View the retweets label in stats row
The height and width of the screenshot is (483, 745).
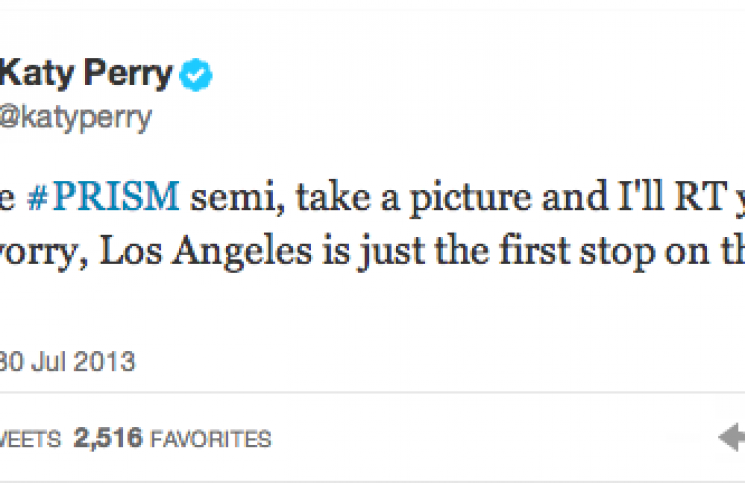[30, 439]
